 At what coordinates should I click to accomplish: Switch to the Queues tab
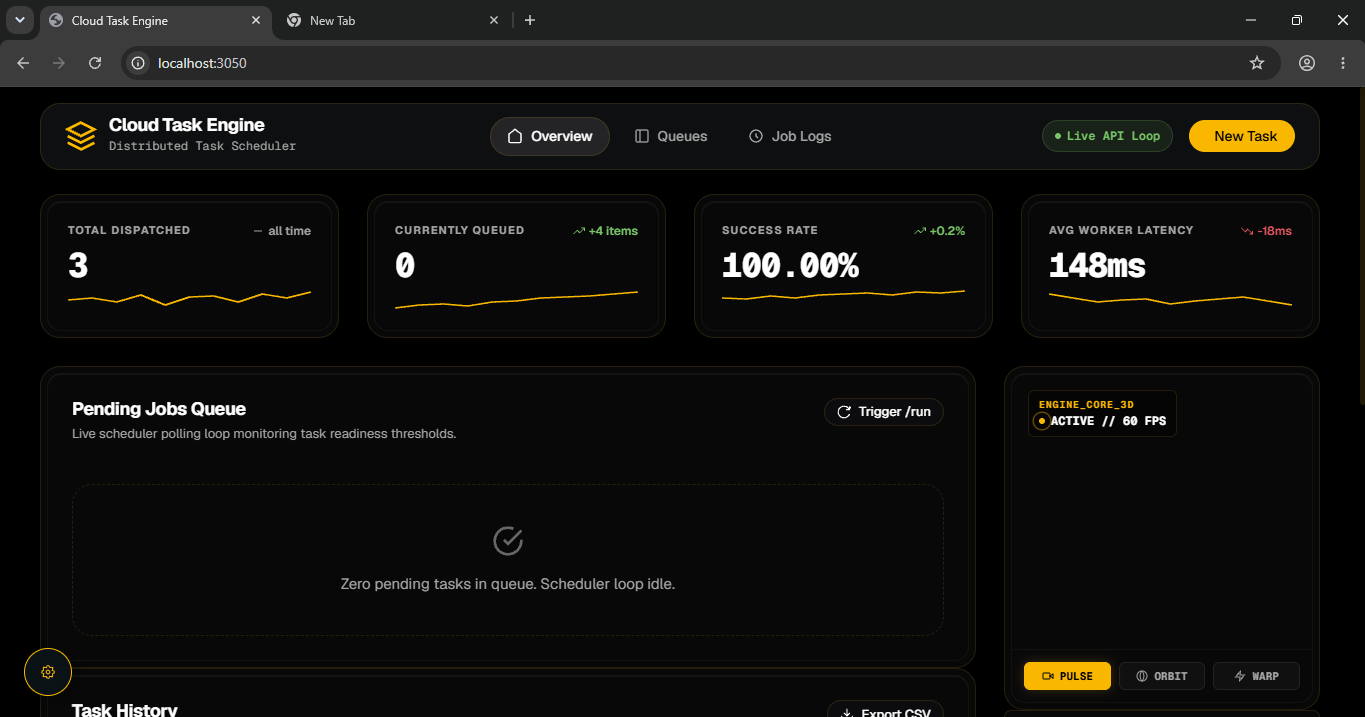671,136
